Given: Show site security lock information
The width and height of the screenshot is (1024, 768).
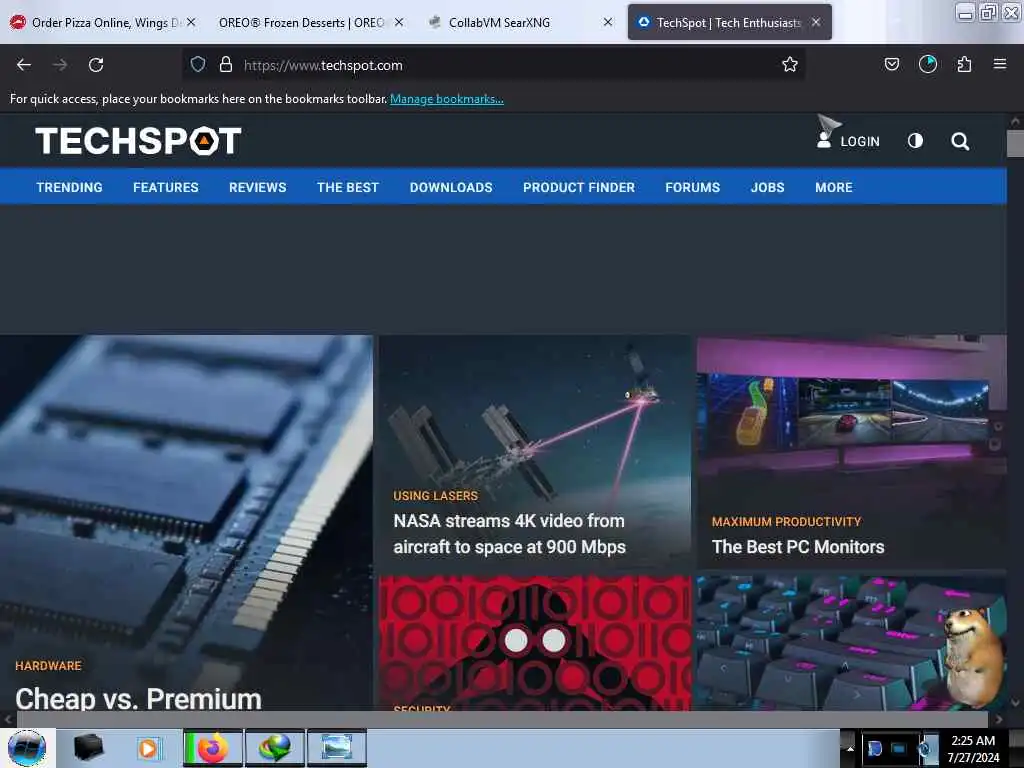Looking at the screenshot, I should pyautogui.click(x=226, y=64).
